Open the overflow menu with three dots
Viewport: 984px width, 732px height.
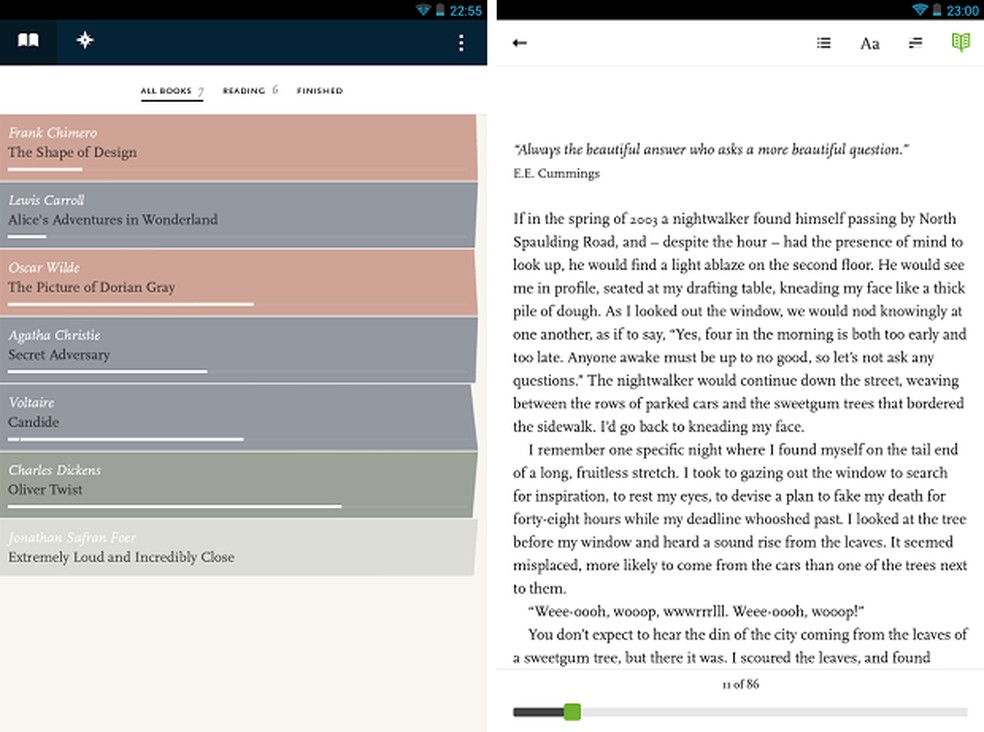point(461,43)
